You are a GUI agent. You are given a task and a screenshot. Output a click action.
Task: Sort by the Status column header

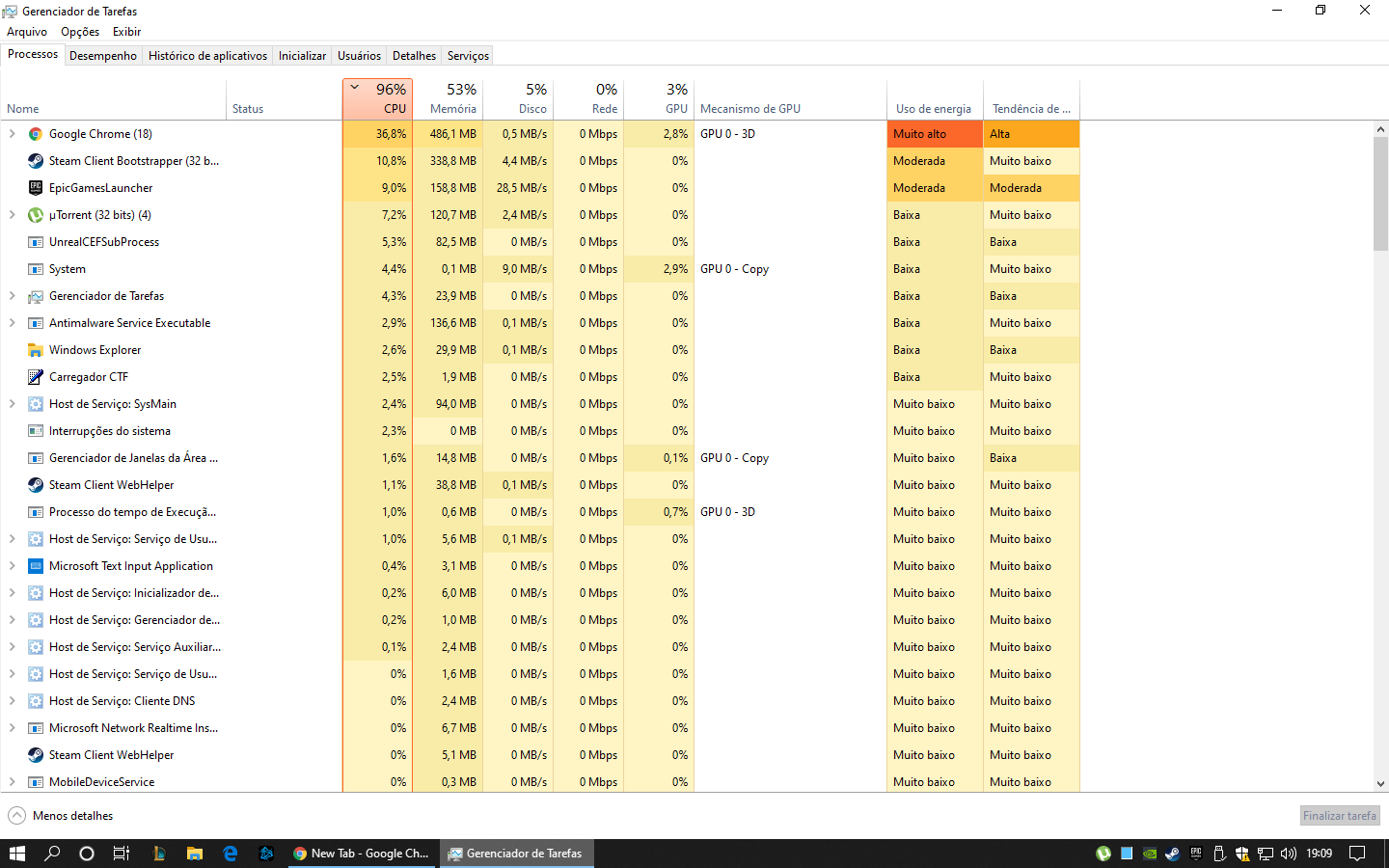pos(285,99)
